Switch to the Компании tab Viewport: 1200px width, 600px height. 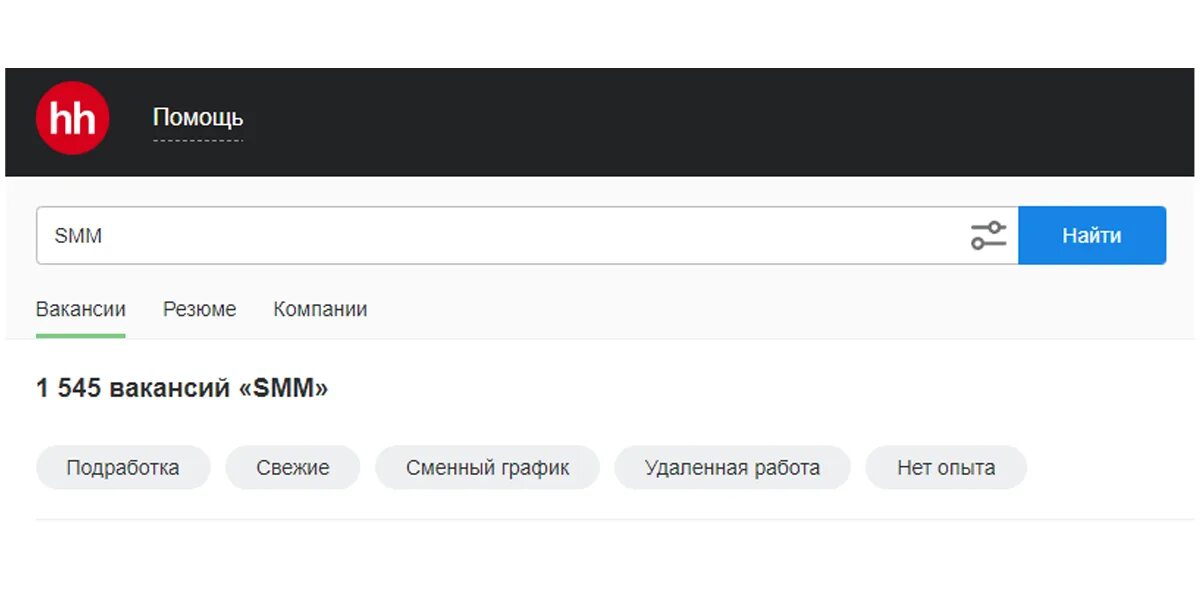point(320,310)
